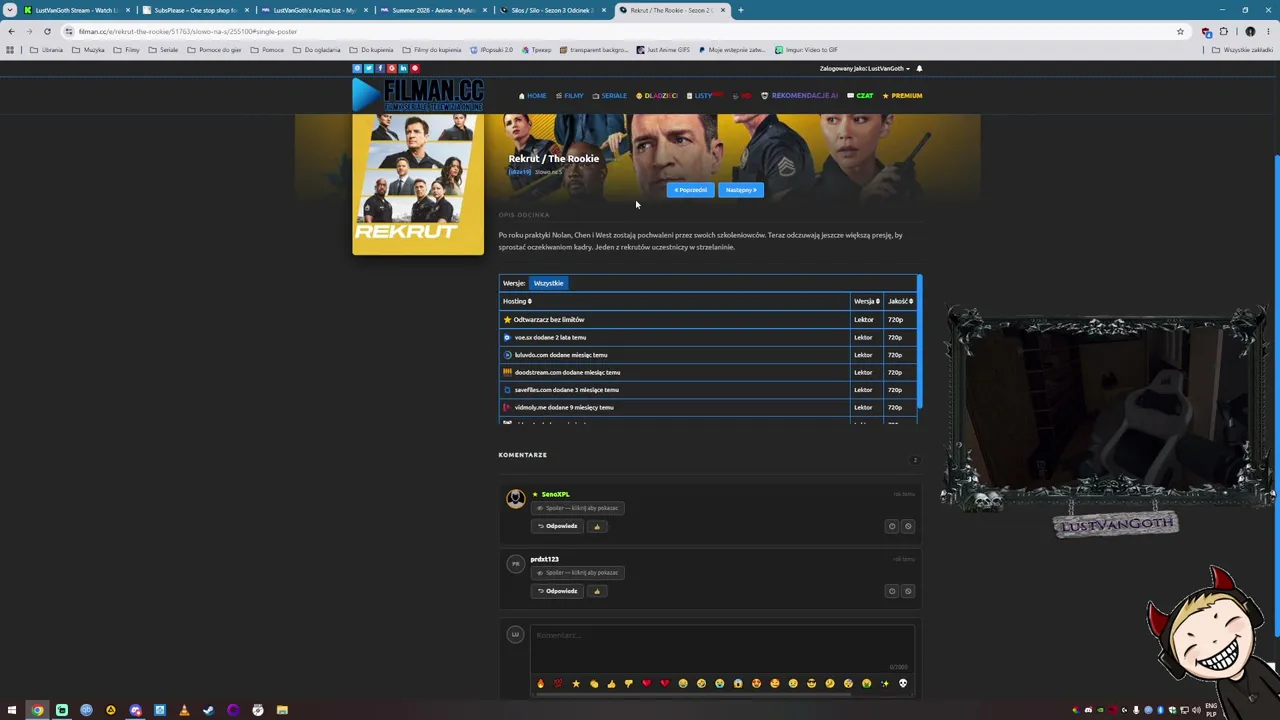
Task: Open REKOMENDACJE AI in the navigation
Action: pos(800,96)
